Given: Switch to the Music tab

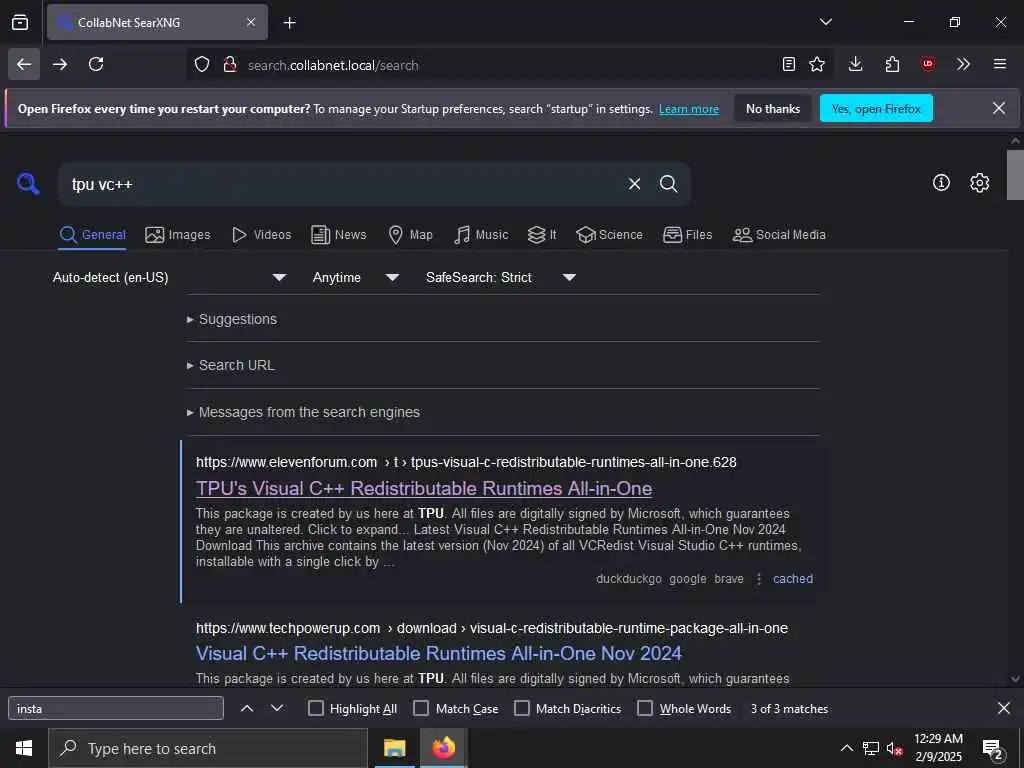Looking at the screenshot, I should [x=481, y=235].
